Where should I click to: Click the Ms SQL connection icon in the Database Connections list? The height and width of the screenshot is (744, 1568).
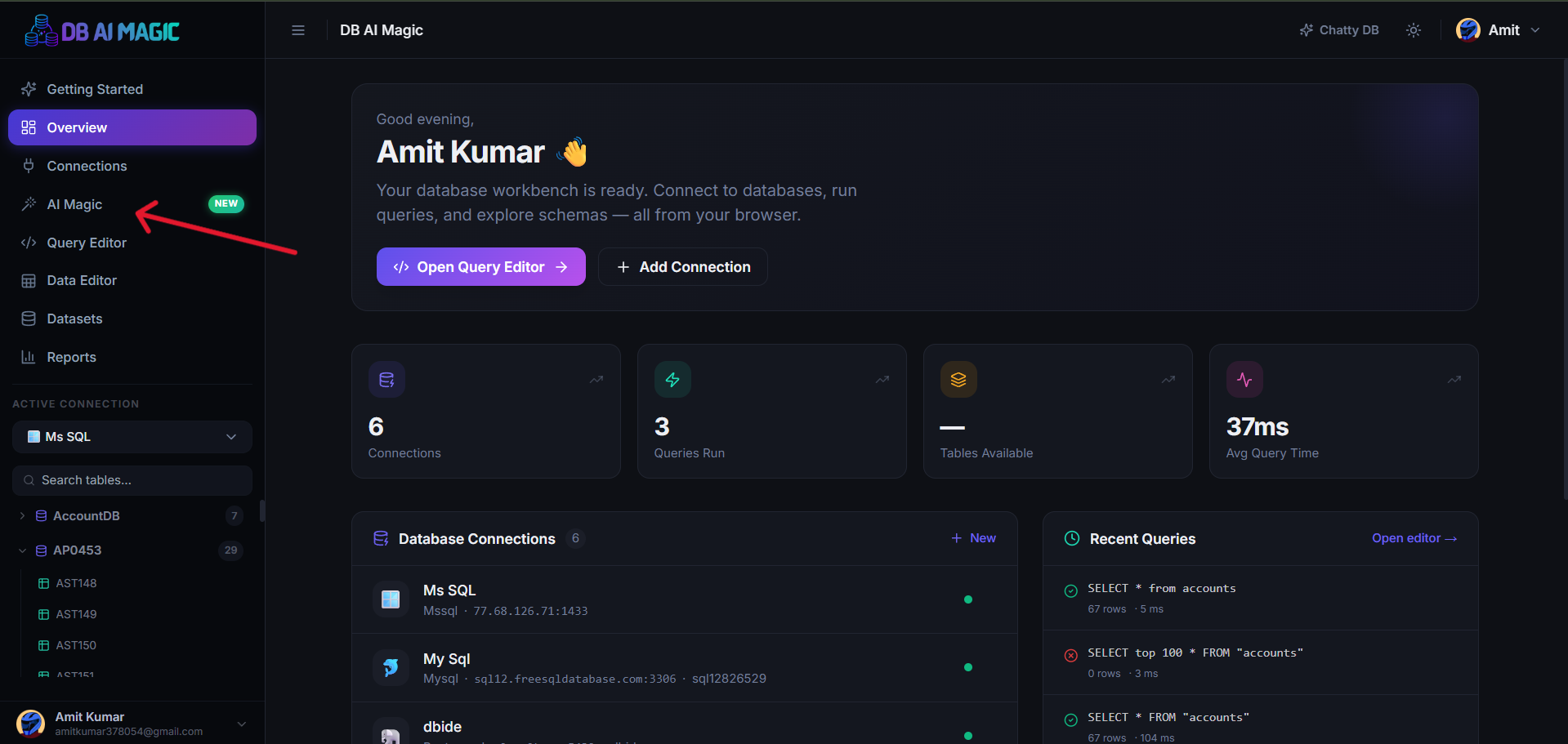(x=391, y=599)
